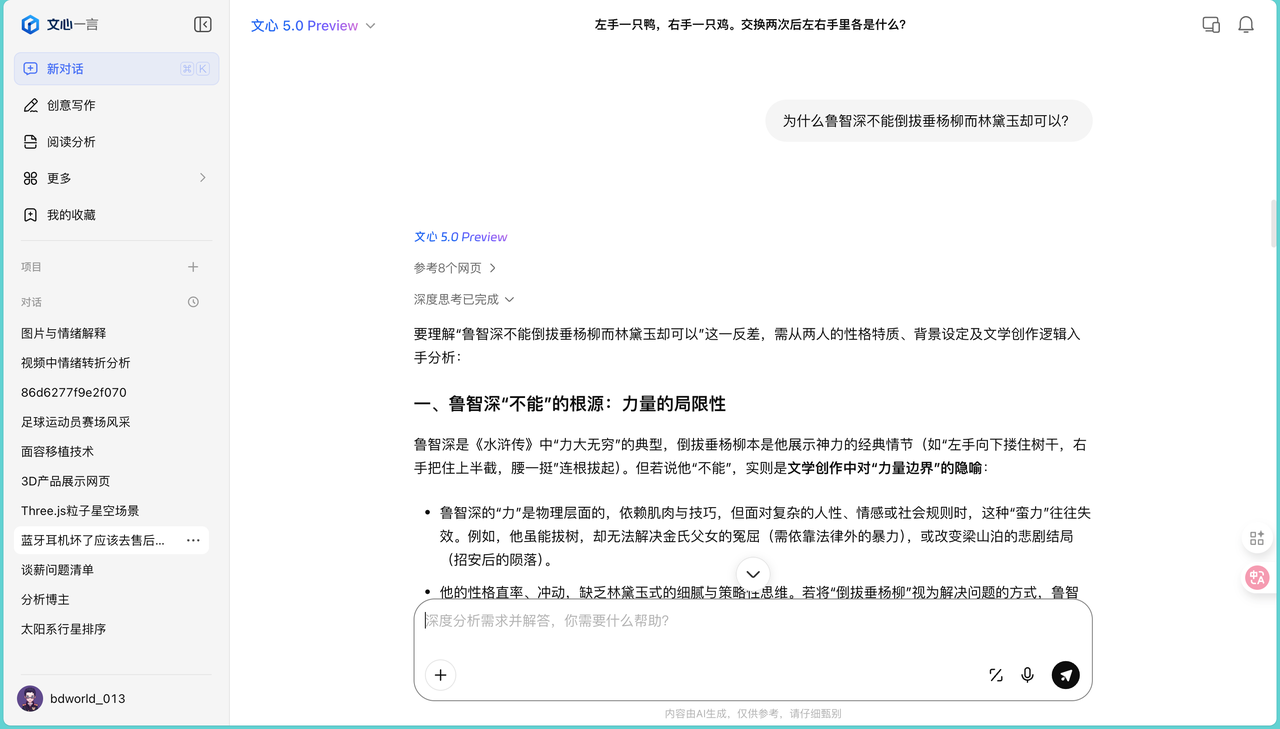Send the message with the send button
1280x729 pixels.
pos(1065,675)
